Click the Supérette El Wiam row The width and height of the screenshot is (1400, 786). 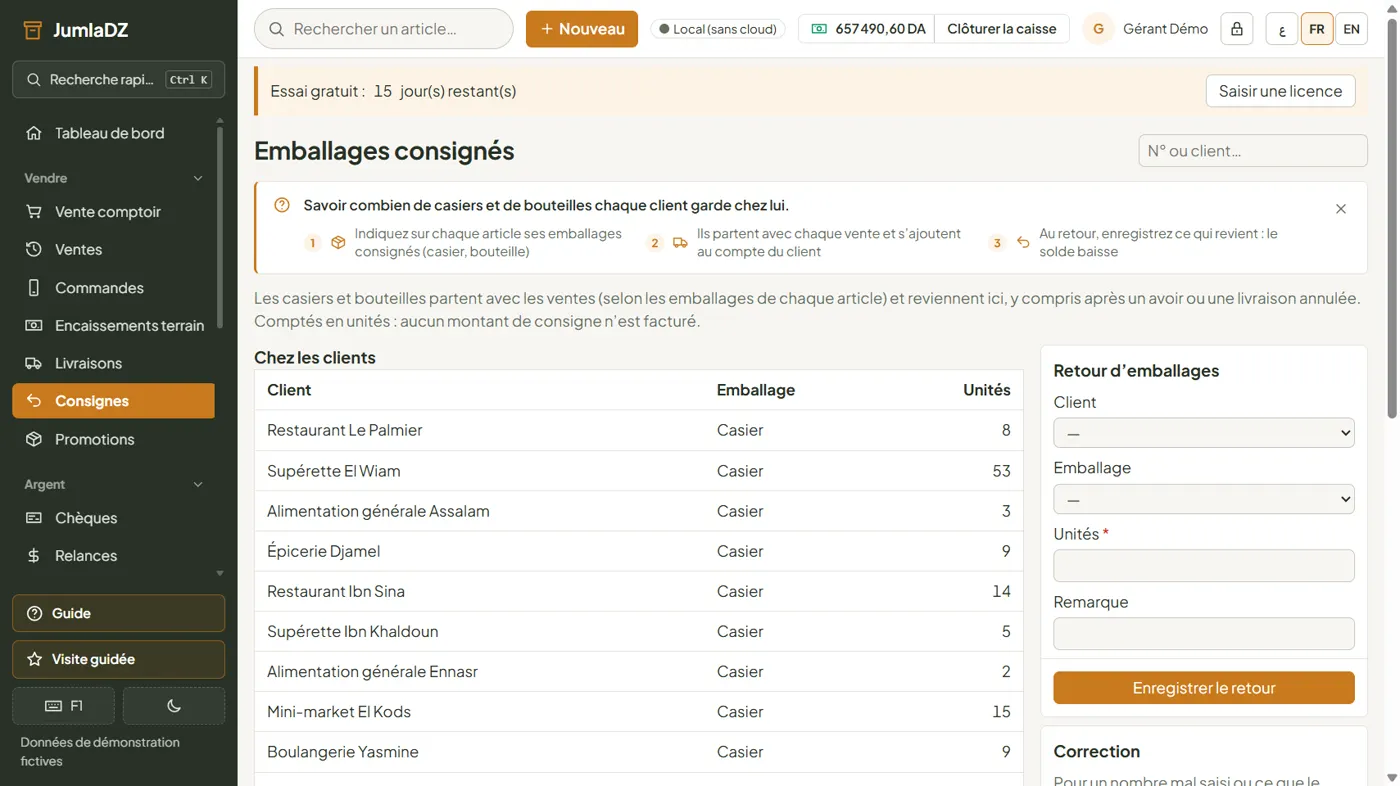tap(639, 471)
